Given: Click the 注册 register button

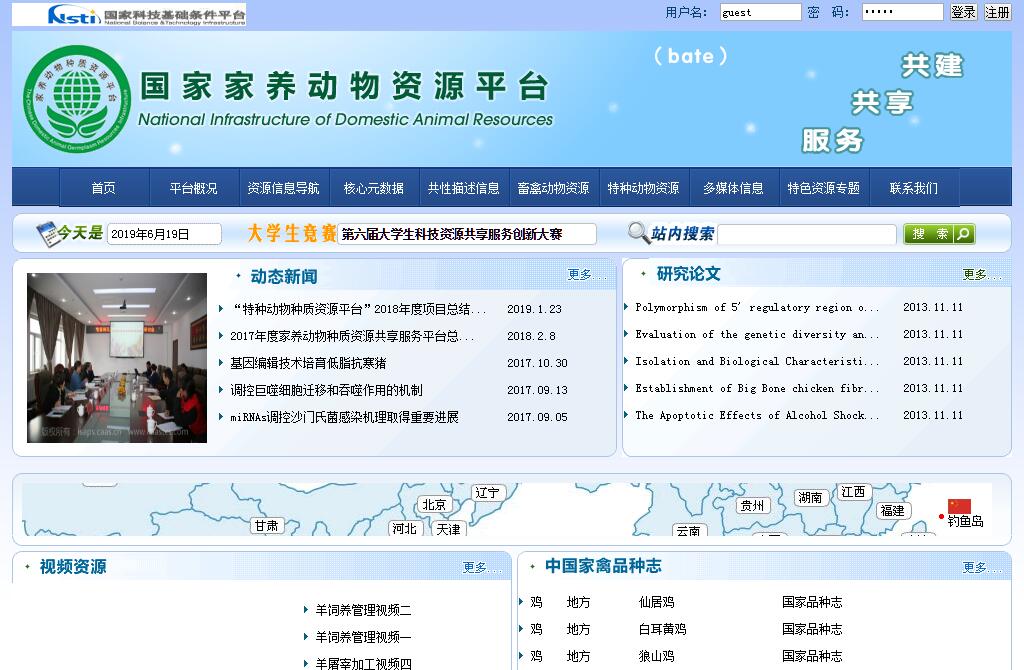Looking at the screenshot, I should 997,12.
